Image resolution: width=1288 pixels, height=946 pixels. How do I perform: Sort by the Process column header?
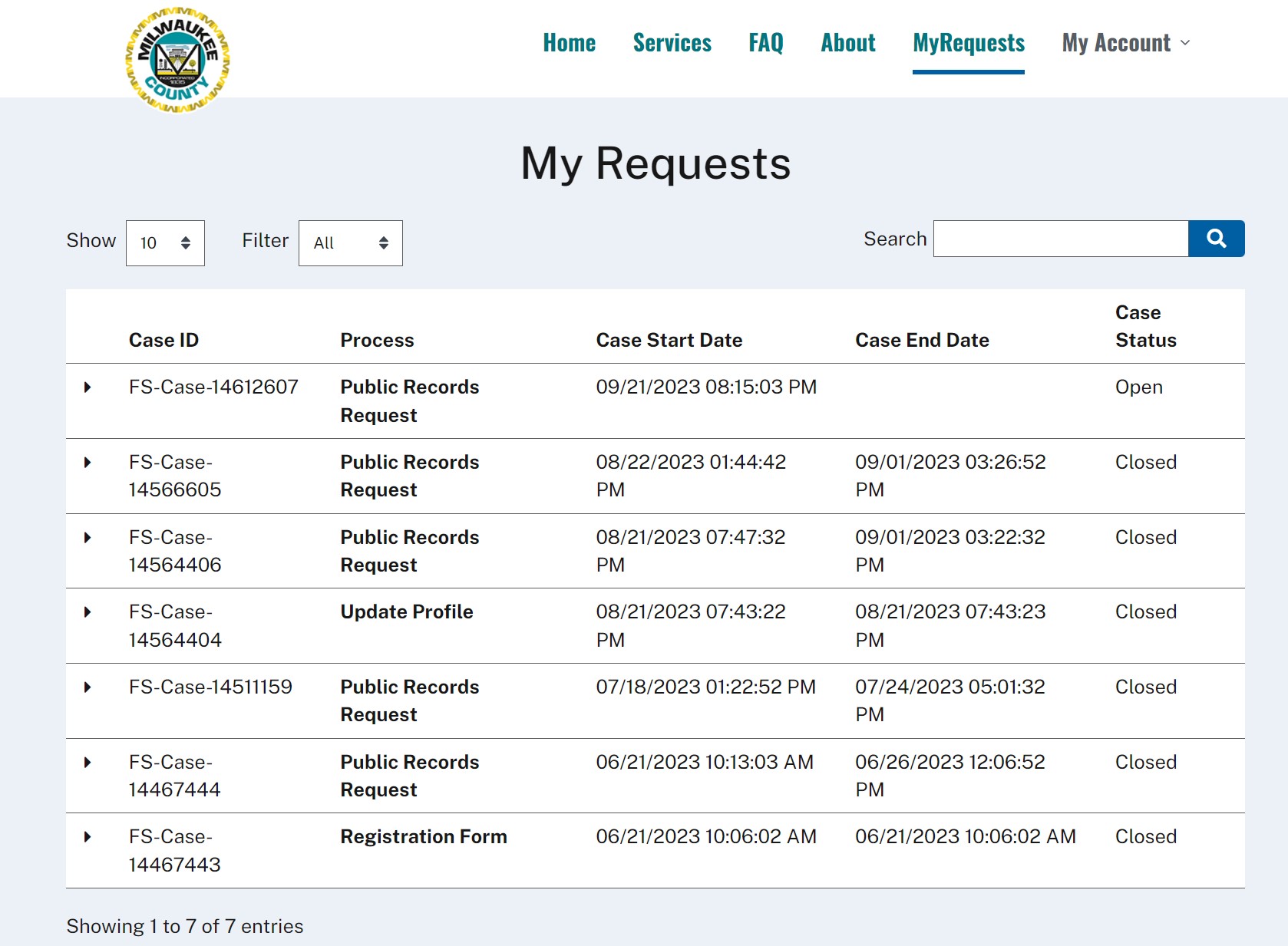tap(377, 340)
